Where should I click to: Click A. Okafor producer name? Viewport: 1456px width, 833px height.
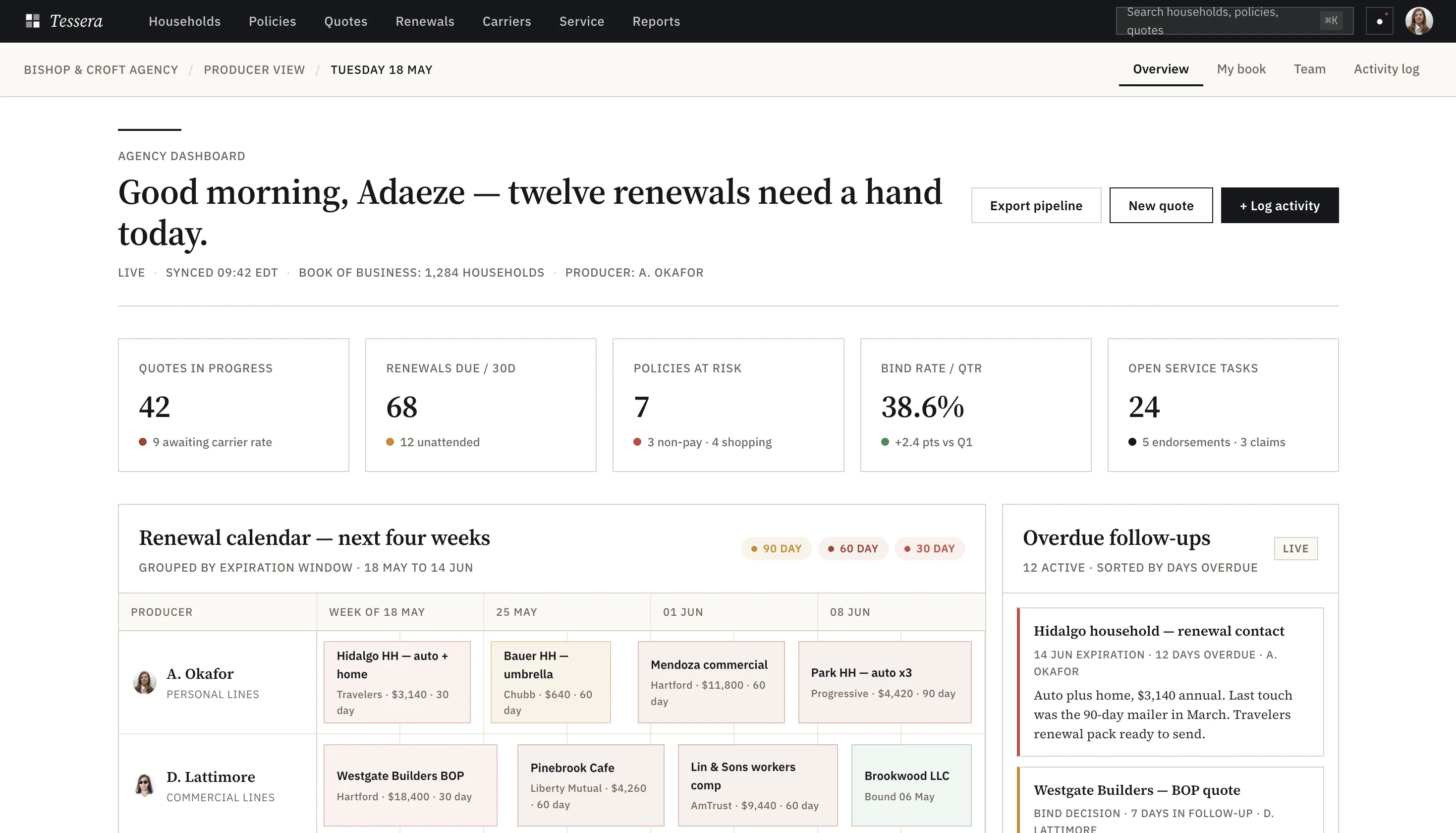pyautogui.click(x=200, y=674)
